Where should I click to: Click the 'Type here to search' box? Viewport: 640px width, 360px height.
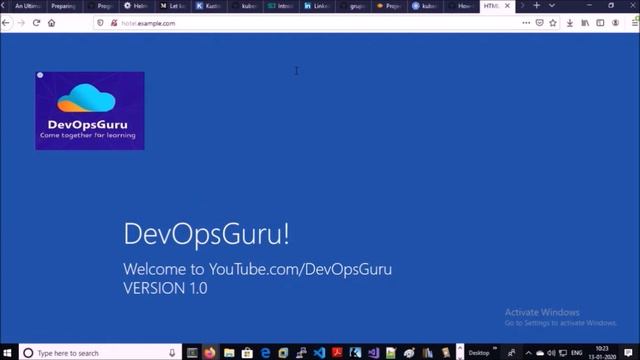(100, 353)
